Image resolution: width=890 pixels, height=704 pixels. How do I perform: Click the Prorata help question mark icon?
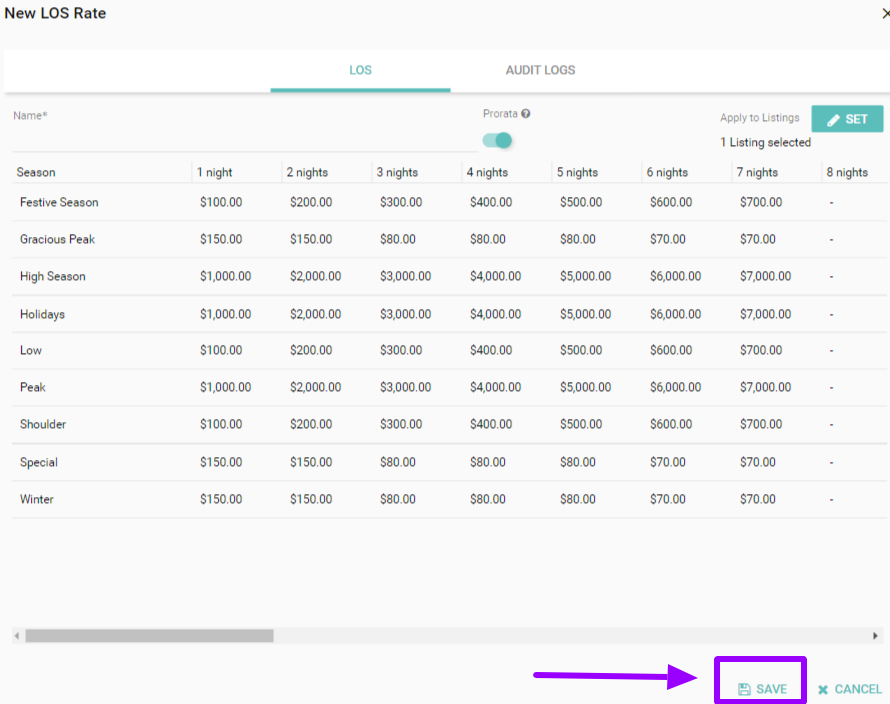click(526, 114)
